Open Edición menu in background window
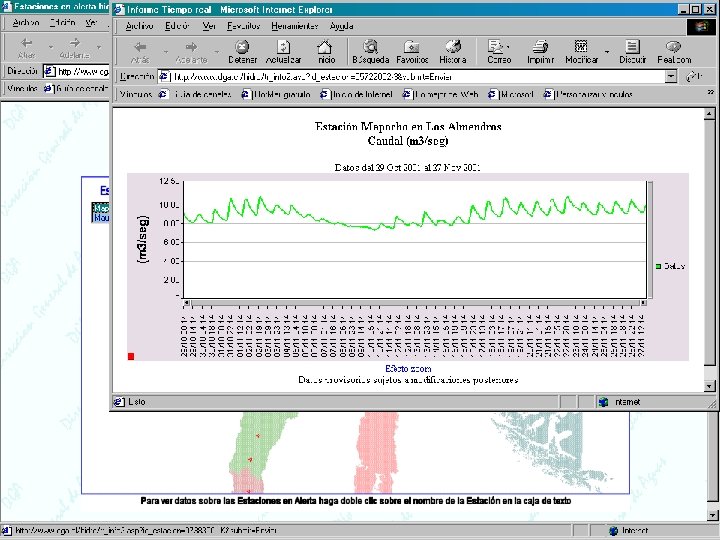720x540 pixels. click(62, 22)
